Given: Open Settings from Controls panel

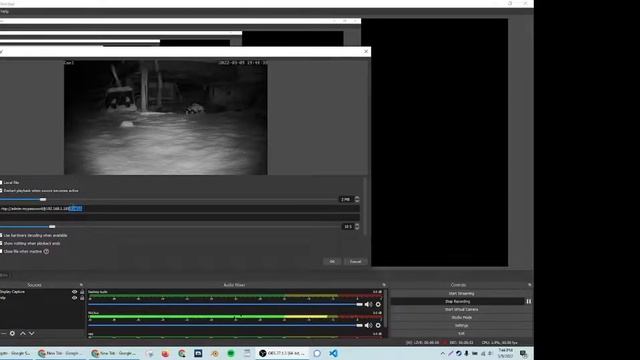Looking at the screenshot, I should click(461, 325).
